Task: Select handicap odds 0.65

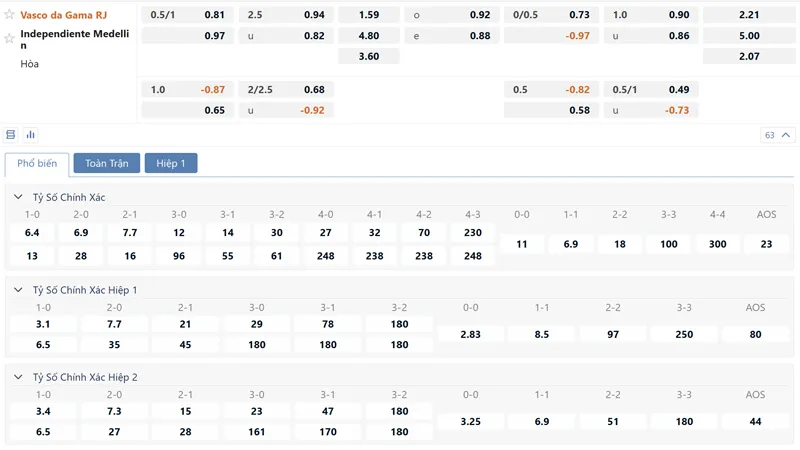Action: [188, 110]
